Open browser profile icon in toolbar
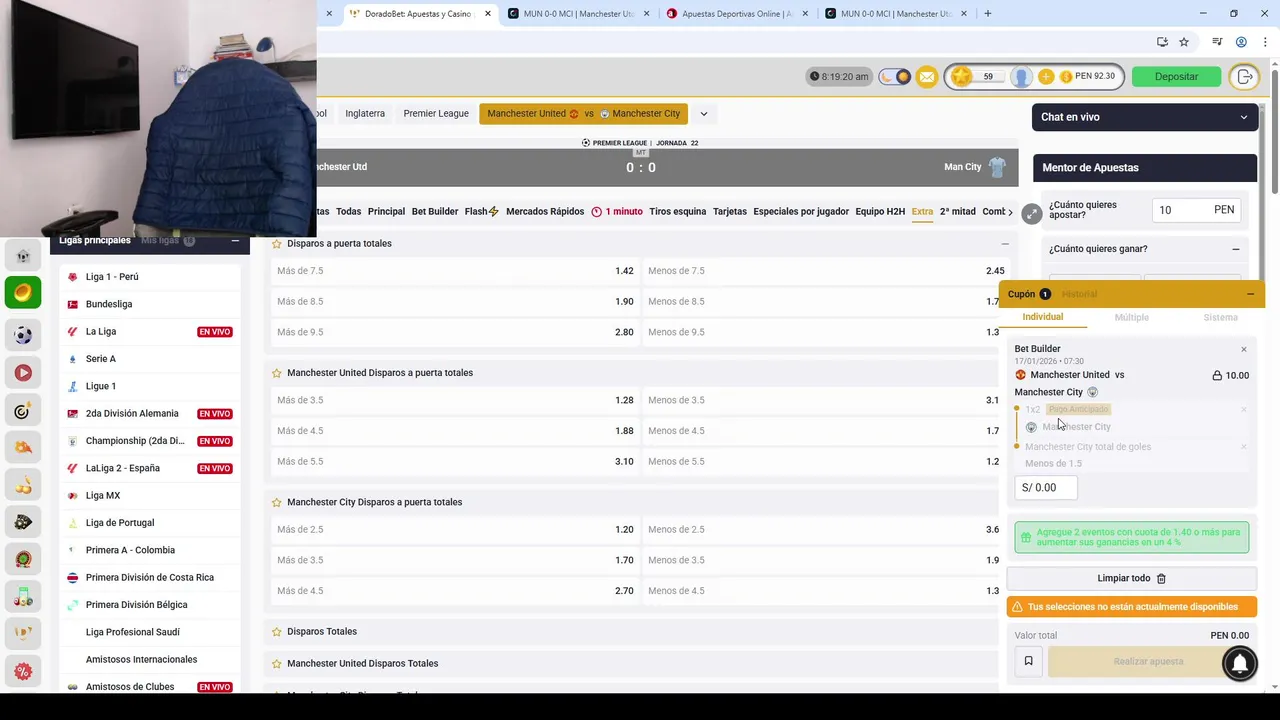This screenshot has width=1280, height=720. pyautogui.click(x=1241, y=42)
